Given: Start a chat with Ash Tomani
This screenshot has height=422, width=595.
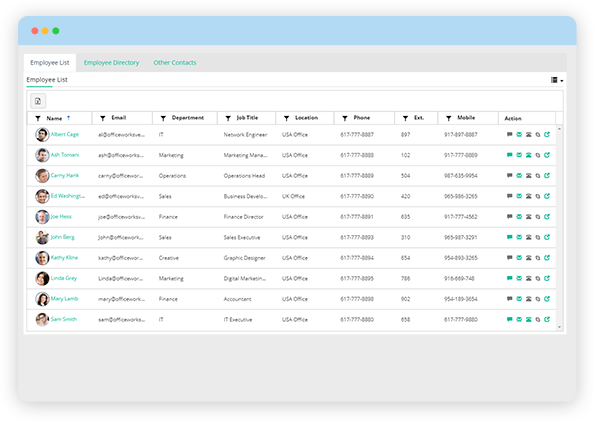Looking at the screenshot, I should pyautogui.click(x=509, y=155).
